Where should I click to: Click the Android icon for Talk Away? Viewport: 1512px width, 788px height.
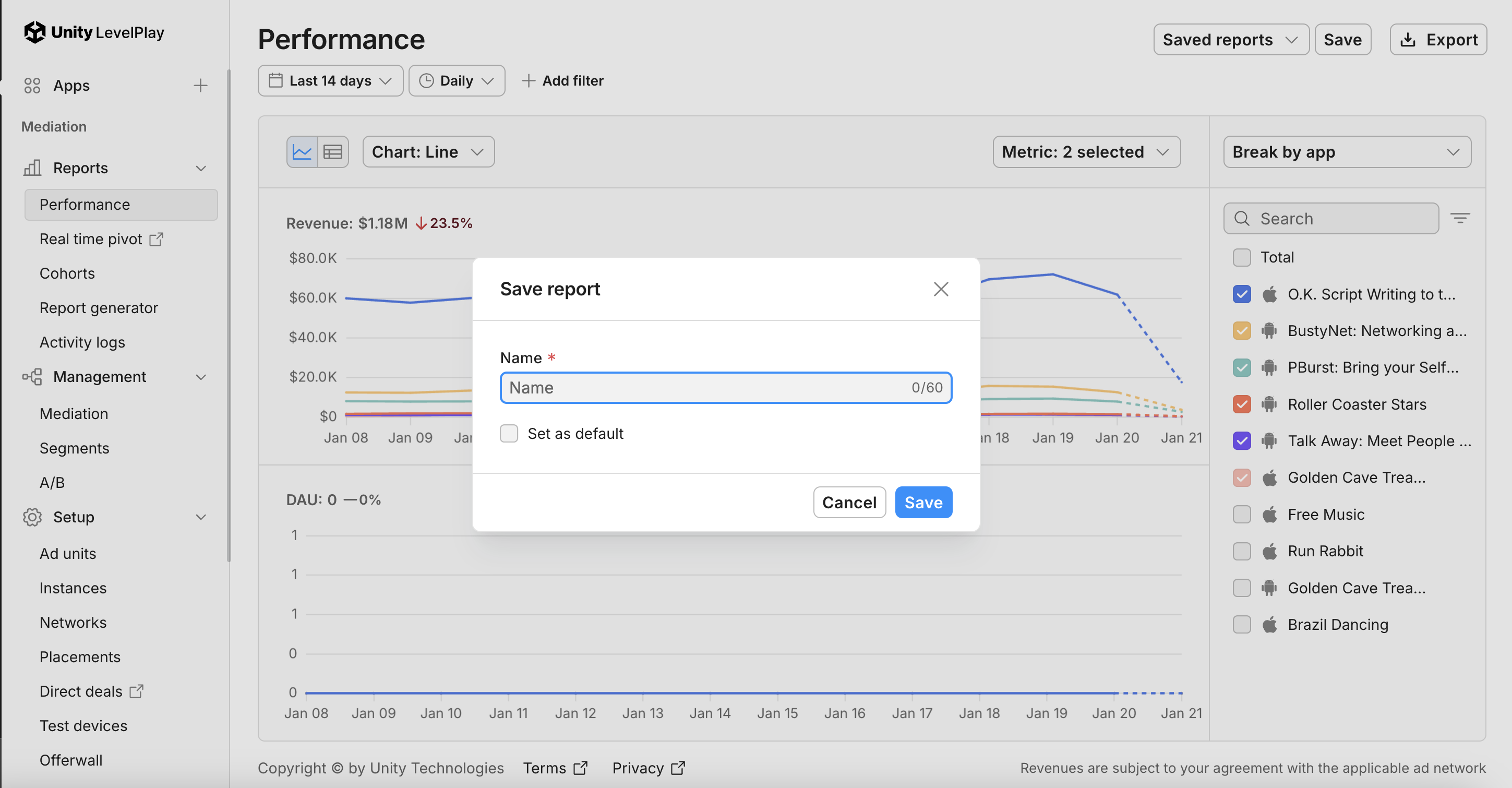pos(1269,440)
